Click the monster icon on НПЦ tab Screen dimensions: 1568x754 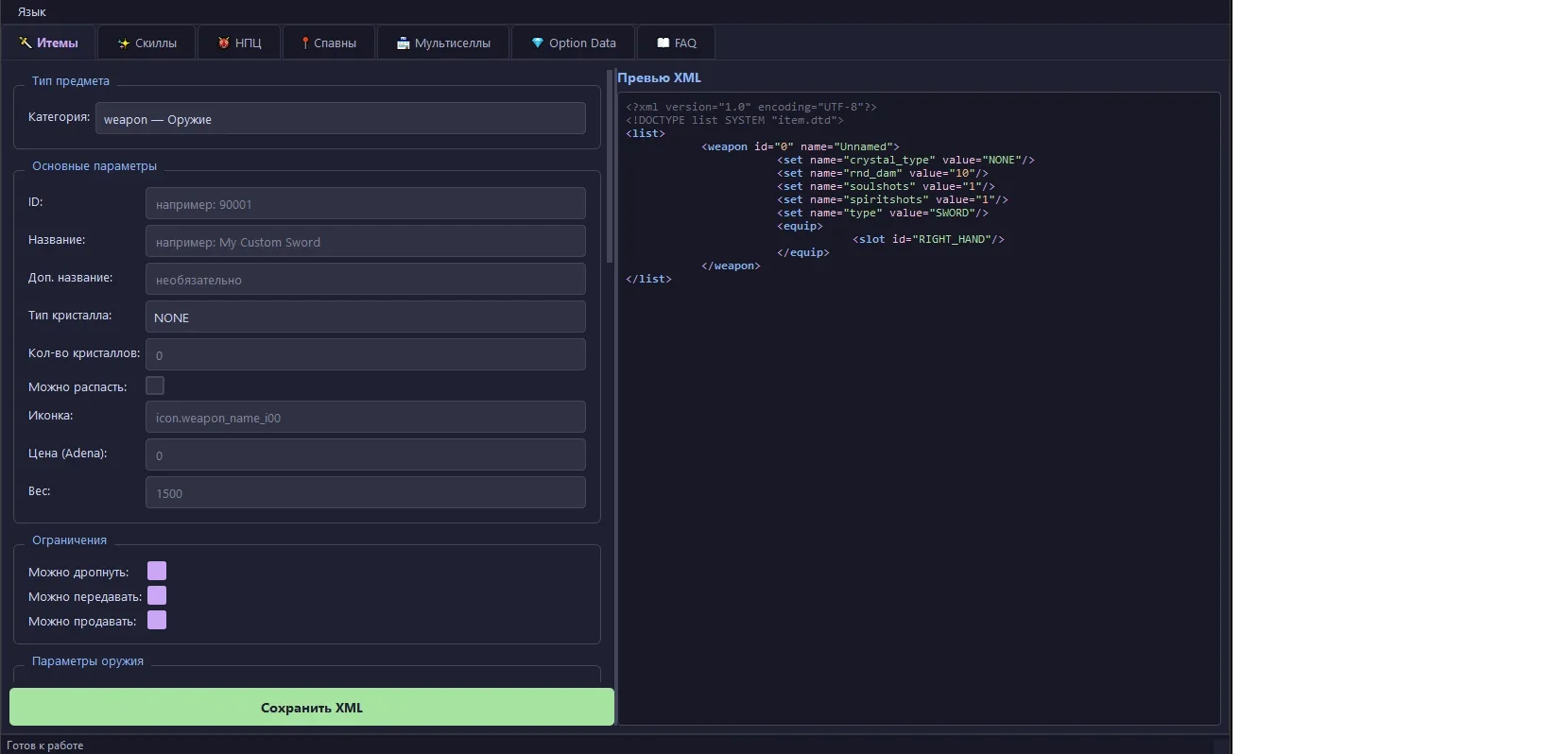[224, 43]
